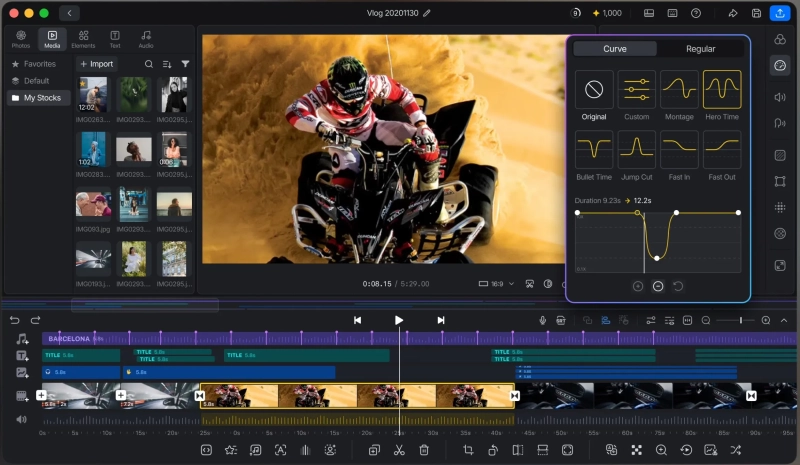Click the export share button
Screen dimensions: 800x465
point(780,13)
